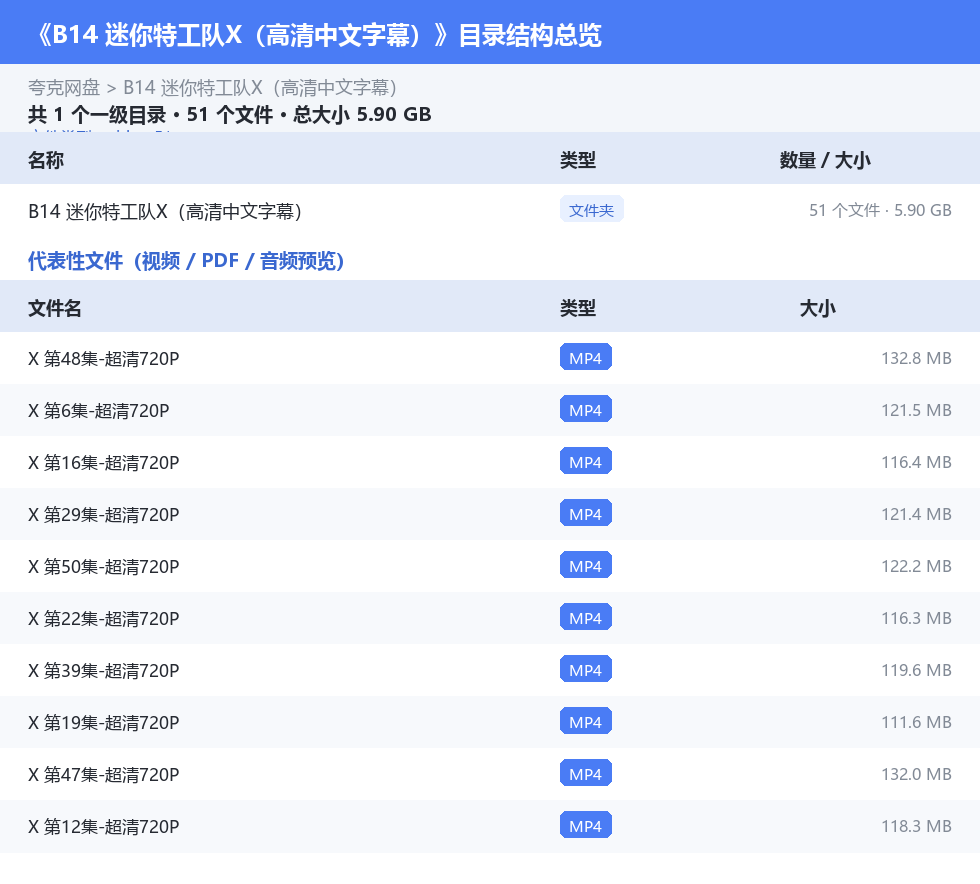Screen dimensions: 980x884
Task: Click MP4 badge for 第29集
Action: pos(586,513)
